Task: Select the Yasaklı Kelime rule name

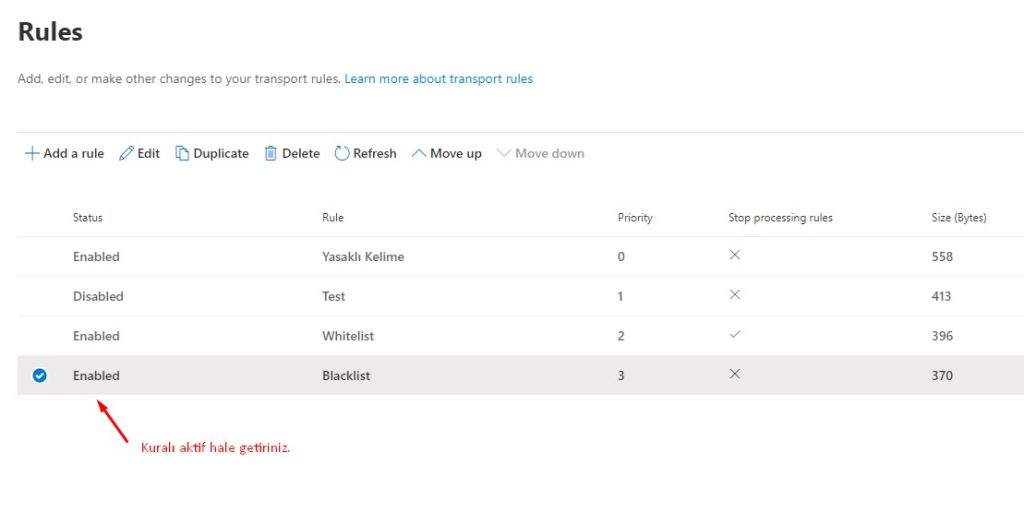Action: click(x=363, y=257)
